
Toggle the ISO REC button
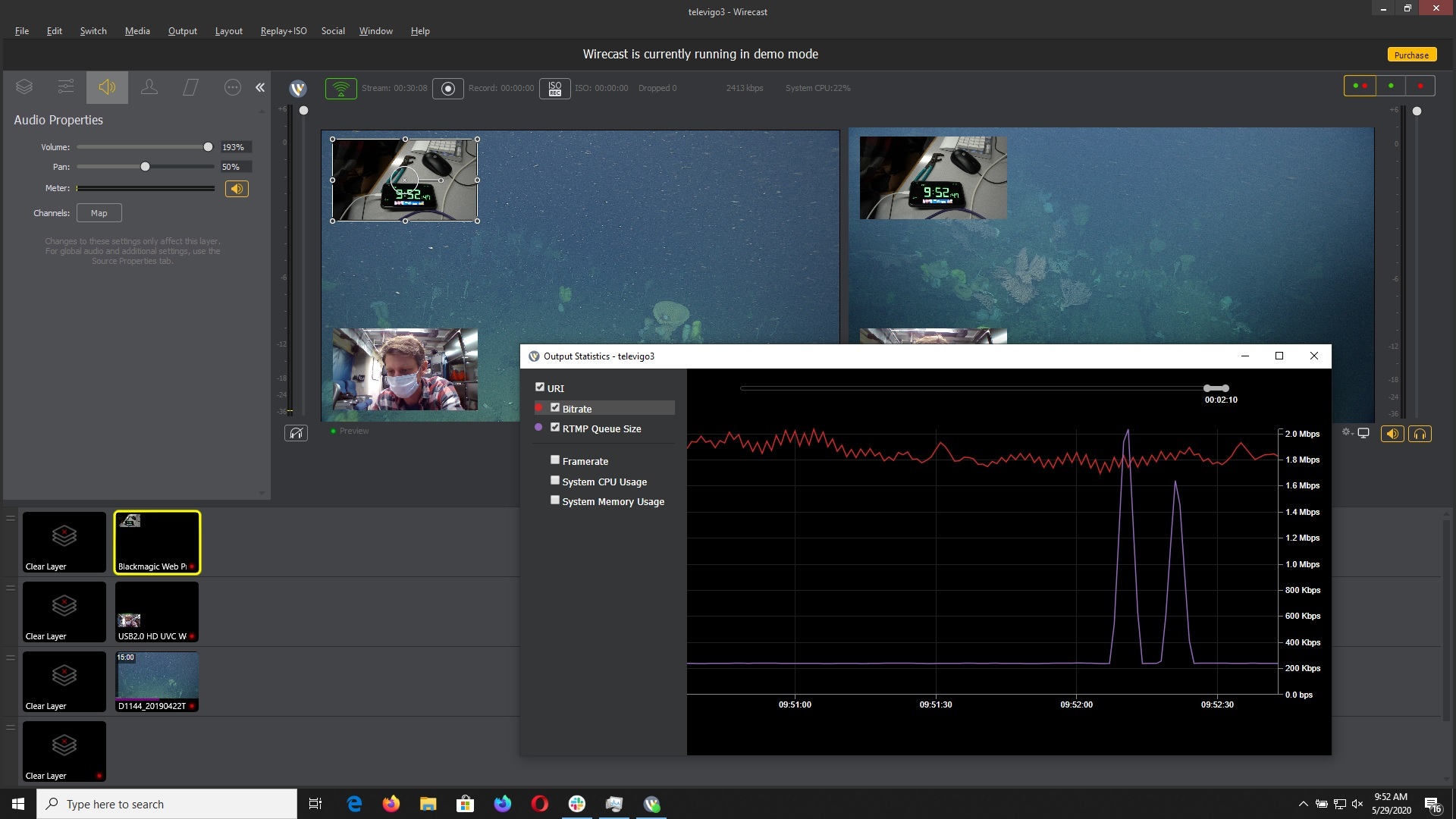(555, 89)
